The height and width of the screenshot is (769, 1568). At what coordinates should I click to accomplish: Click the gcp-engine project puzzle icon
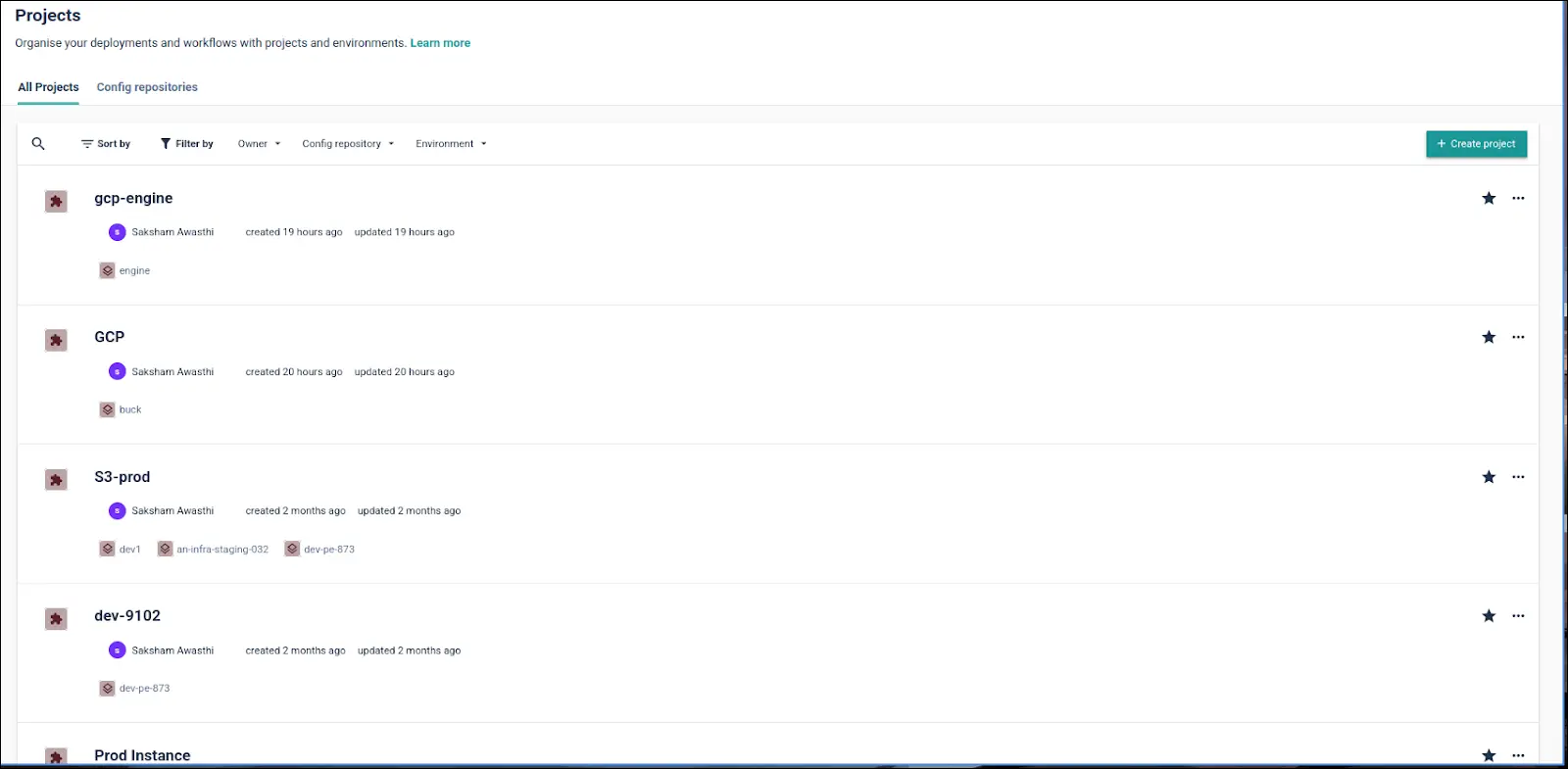[x=56, y=202]
